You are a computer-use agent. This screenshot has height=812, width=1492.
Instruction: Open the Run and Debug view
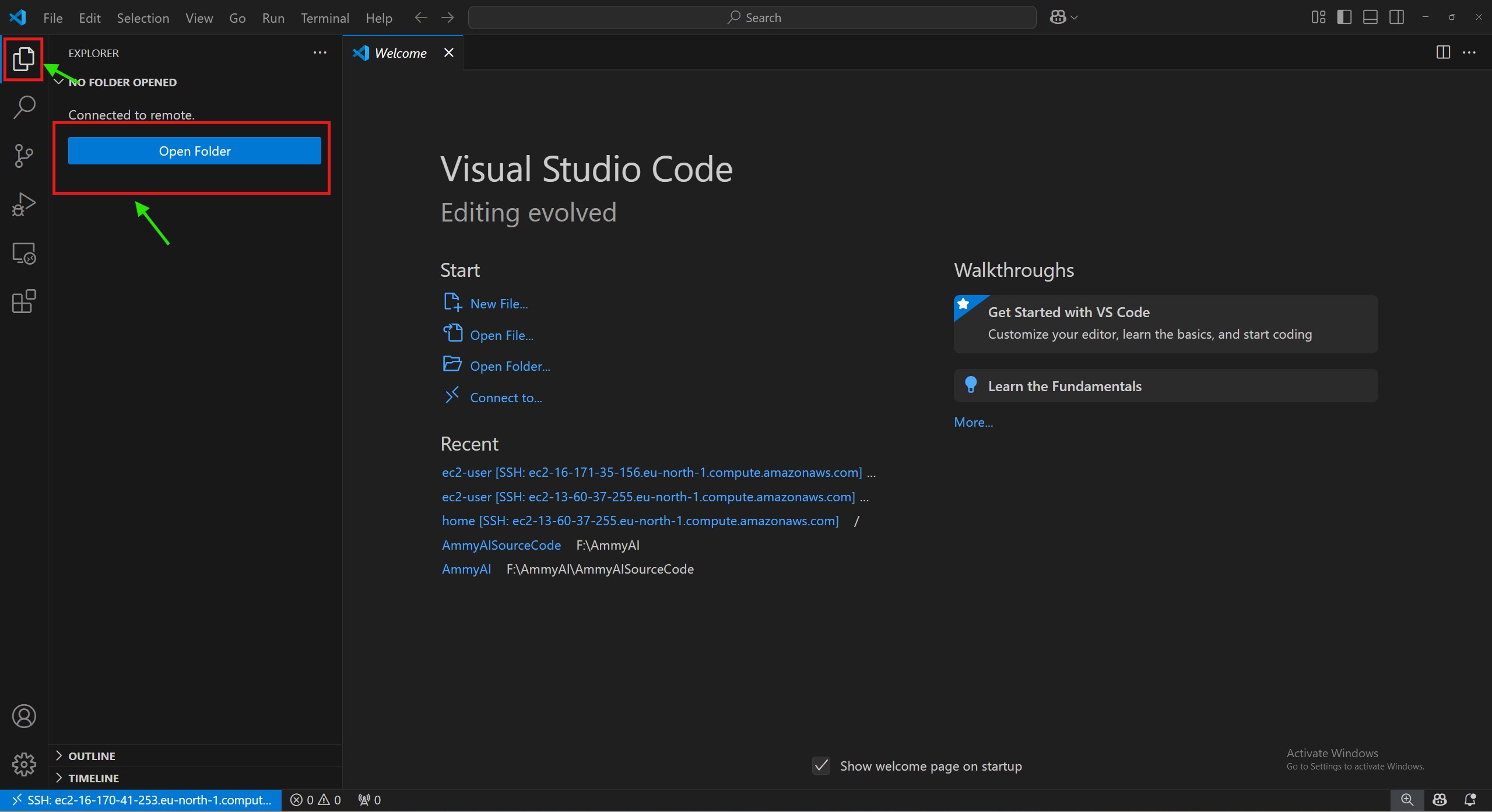(24, 205)
